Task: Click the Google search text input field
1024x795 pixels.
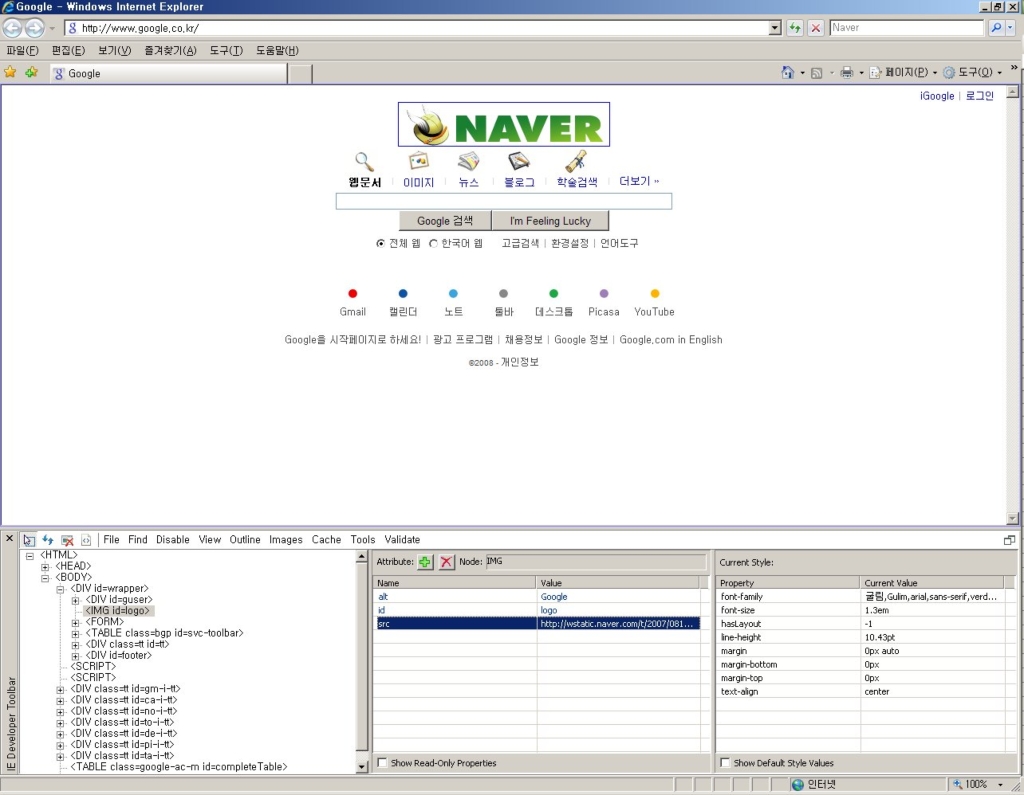Action: pos(504,201)
